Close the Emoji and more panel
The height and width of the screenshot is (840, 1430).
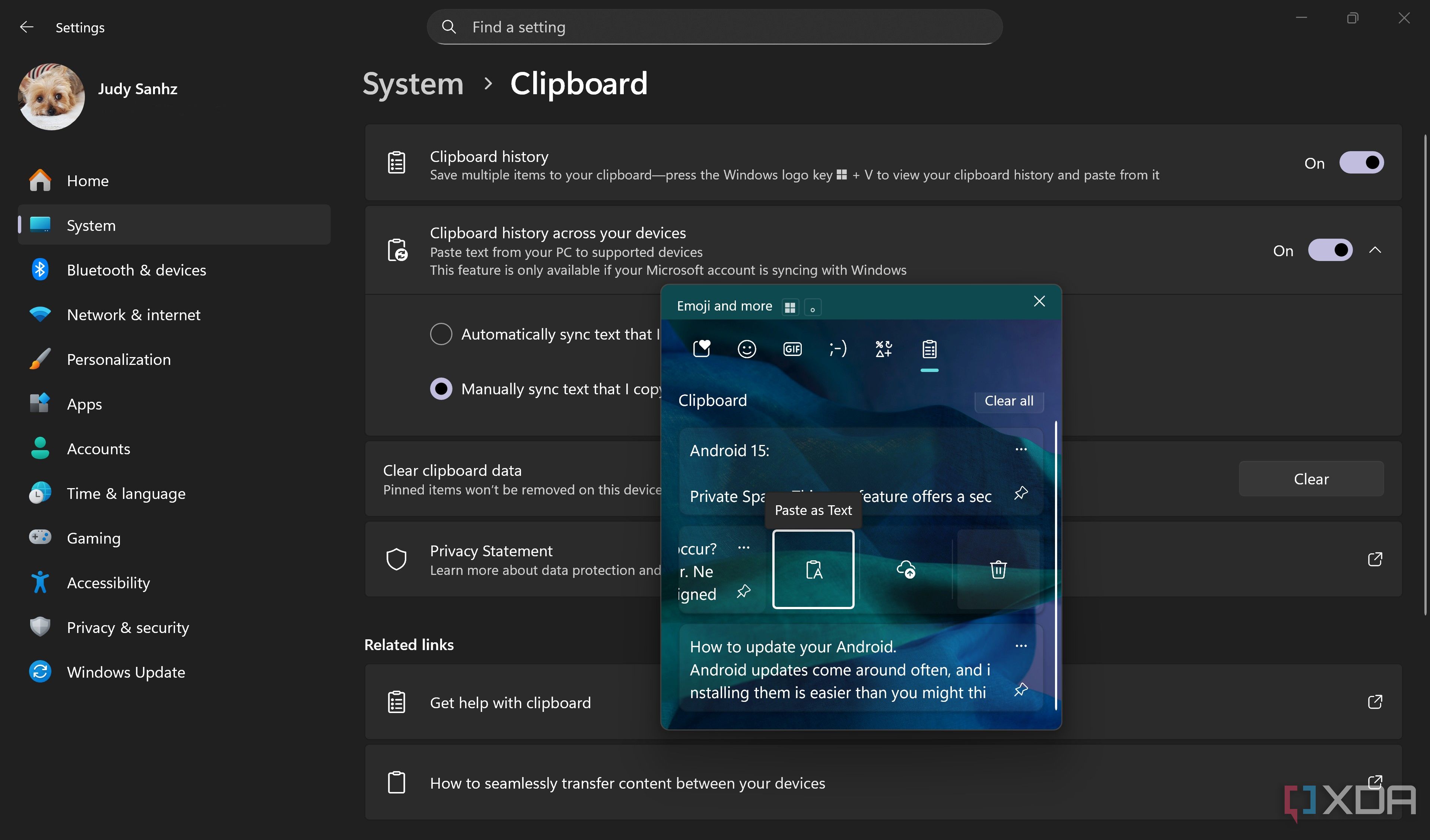tap(1039, 301)
